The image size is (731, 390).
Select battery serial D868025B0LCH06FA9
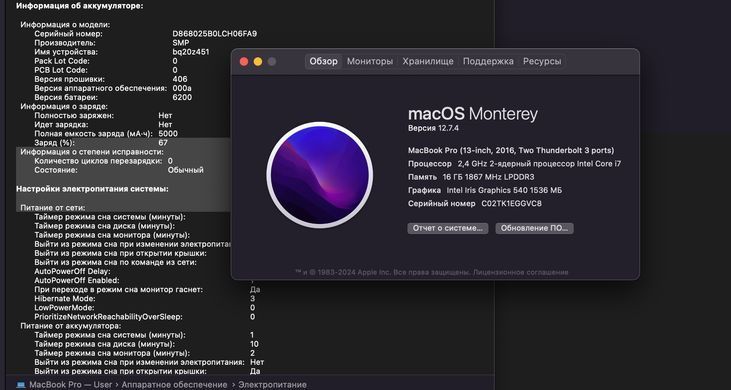pyautogui.click(x=214, y=34)
